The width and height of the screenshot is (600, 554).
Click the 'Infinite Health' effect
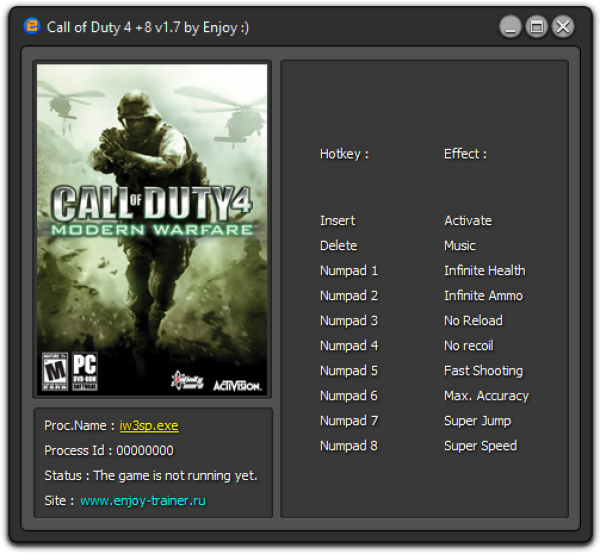(x=484, y=270)
